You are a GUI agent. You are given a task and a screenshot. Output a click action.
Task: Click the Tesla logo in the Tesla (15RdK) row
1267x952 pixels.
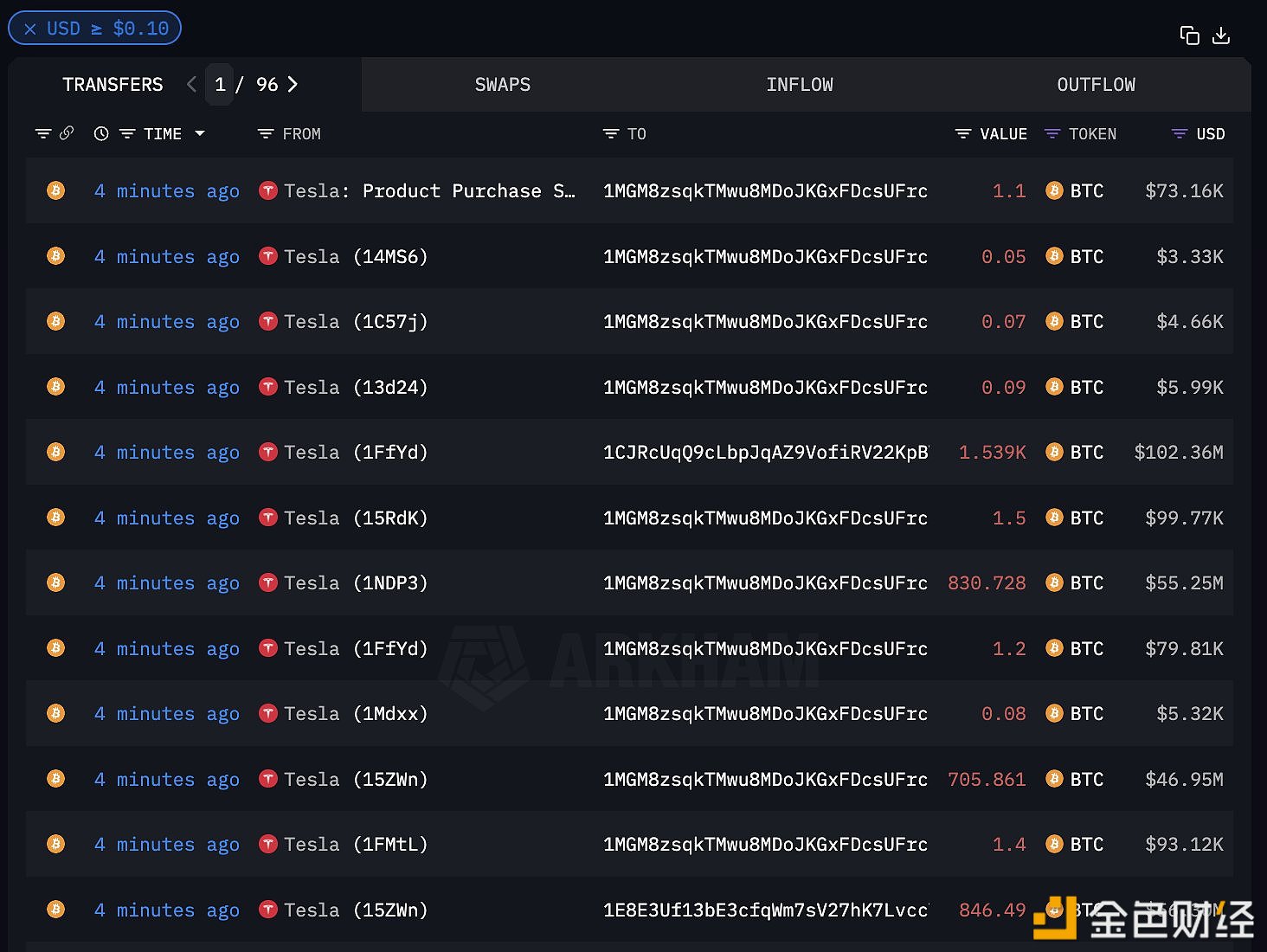pyautogui.click(x=268, y=518)
